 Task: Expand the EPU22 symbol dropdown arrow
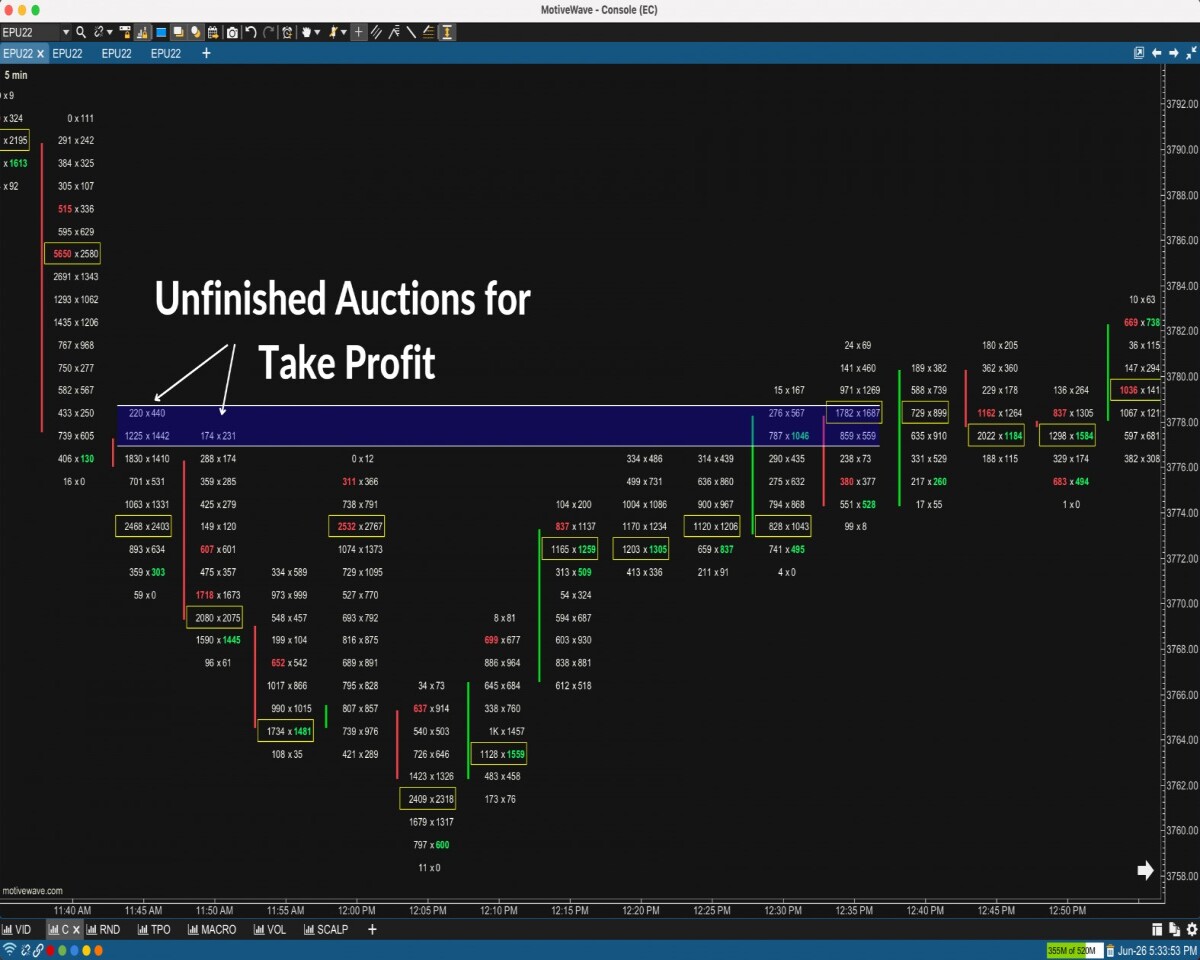(66, 33)
